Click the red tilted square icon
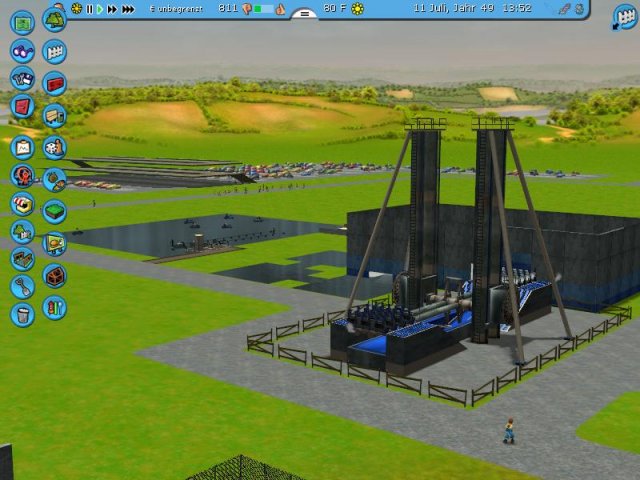Screen dimensions: 640x480 [22, 106]
